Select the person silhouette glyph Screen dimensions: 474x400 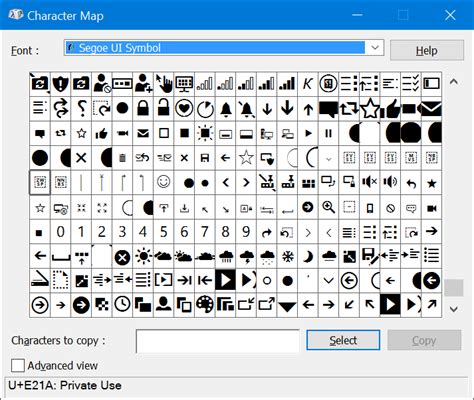(164, 305)
